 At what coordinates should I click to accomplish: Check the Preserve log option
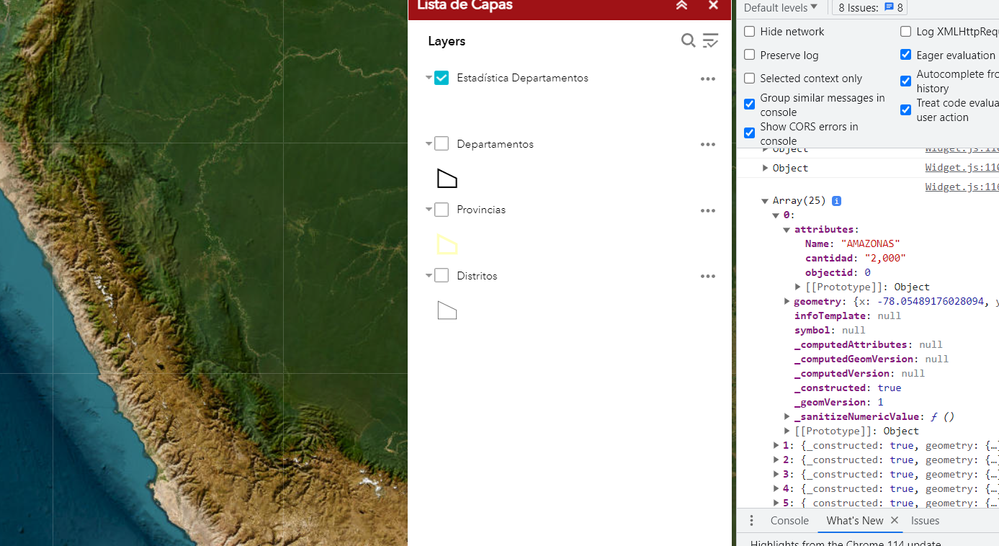750,55
